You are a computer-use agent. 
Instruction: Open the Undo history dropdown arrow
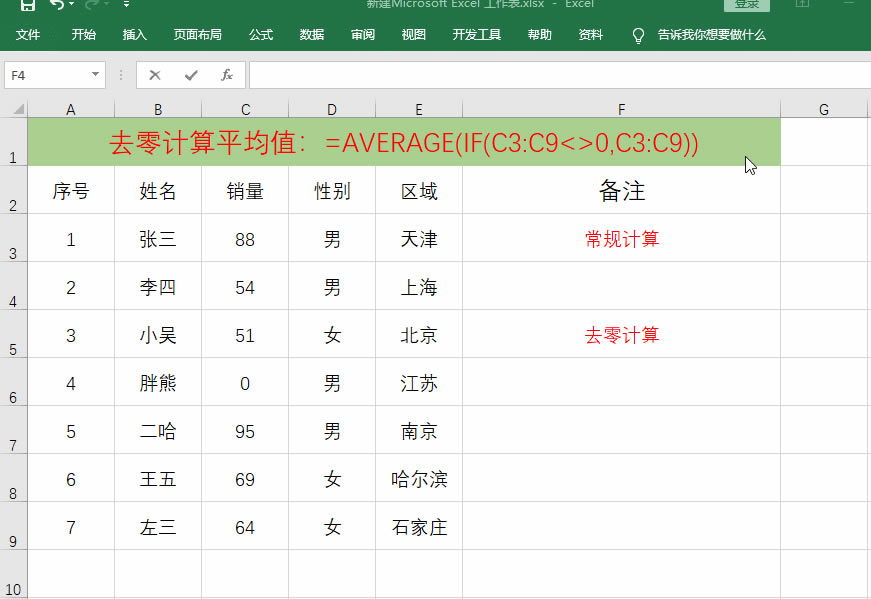coord(71,4)
